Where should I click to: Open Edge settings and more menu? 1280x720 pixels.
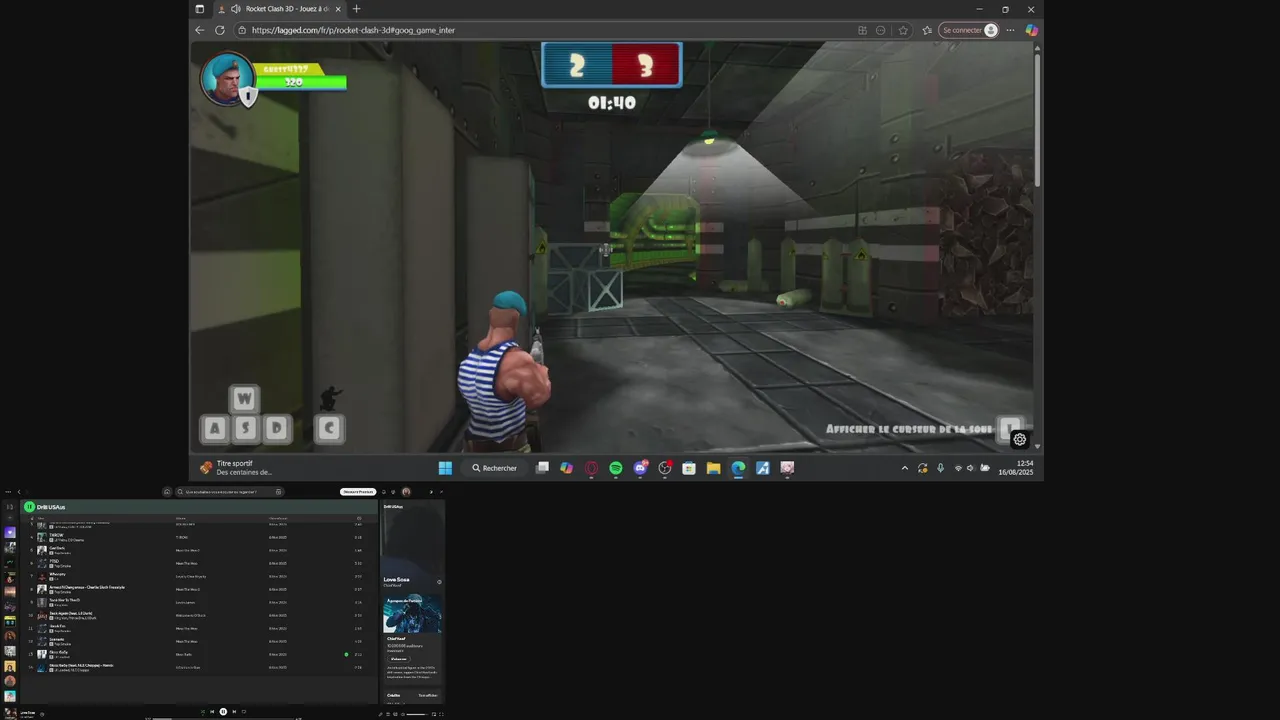1010,30
